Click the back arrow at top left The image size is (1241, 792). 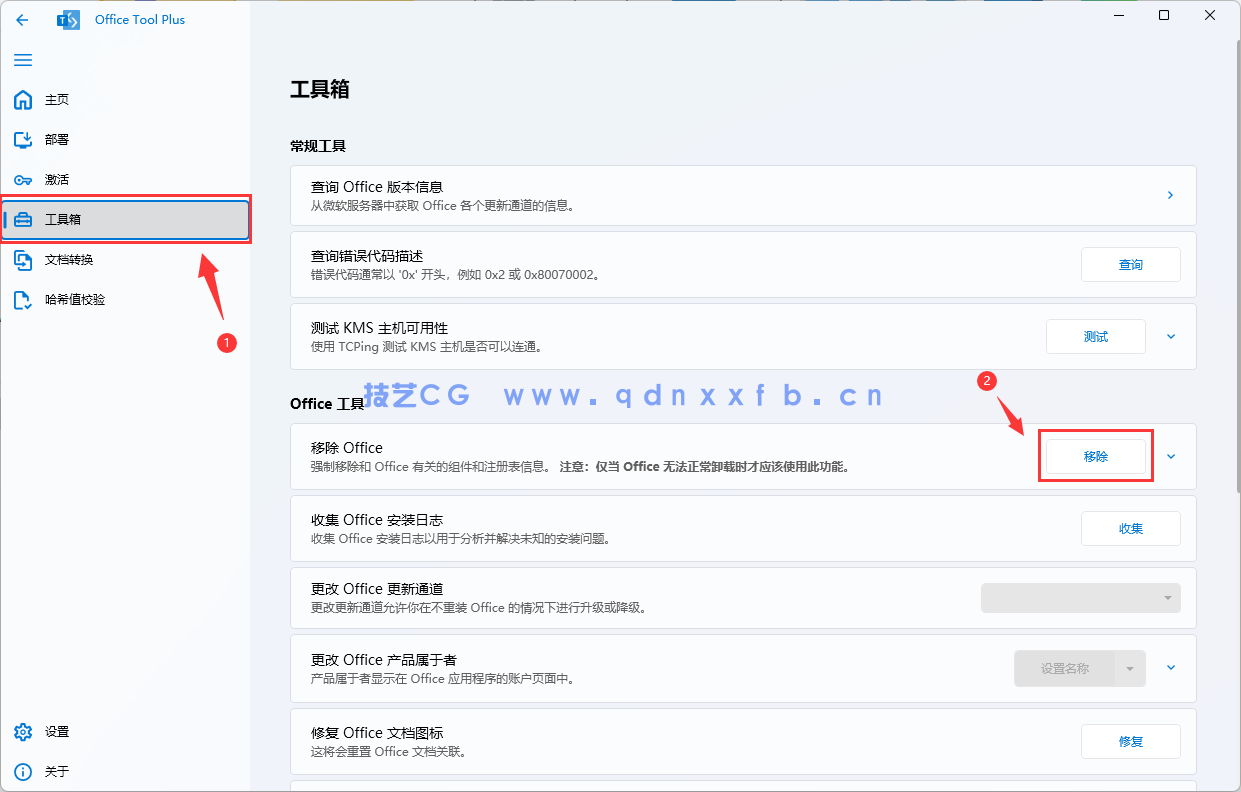[22, 19]
